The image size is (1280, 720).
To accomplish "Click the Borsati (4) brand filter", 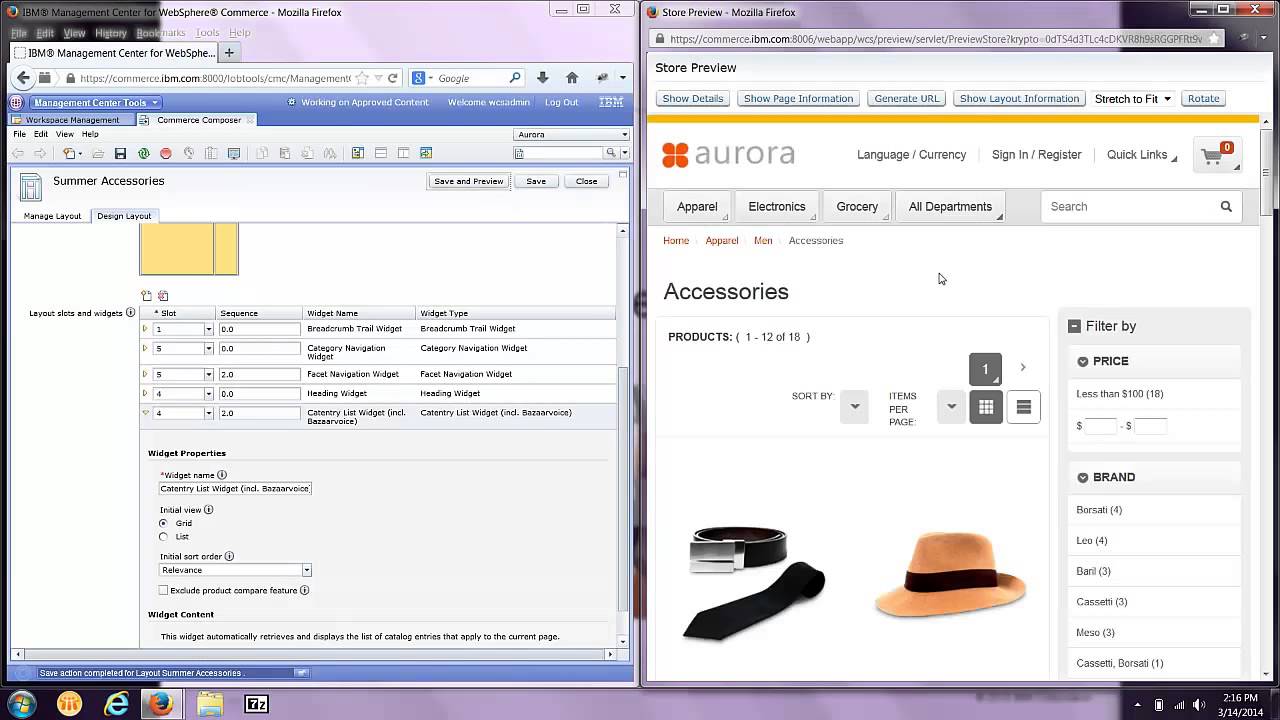I will (1099, 510).
